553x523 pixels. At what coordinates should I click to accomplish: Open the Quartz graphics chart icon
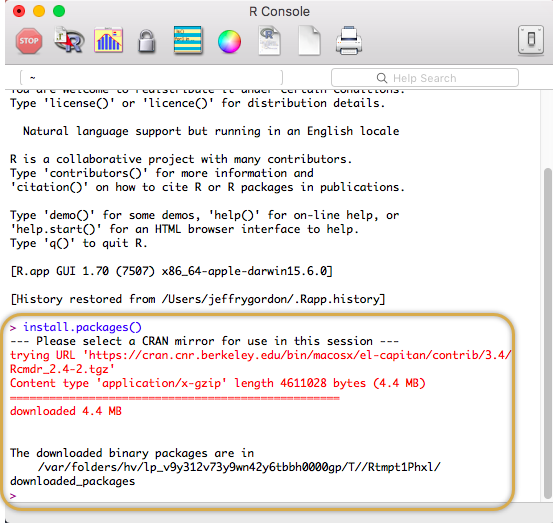pos(109,40)
